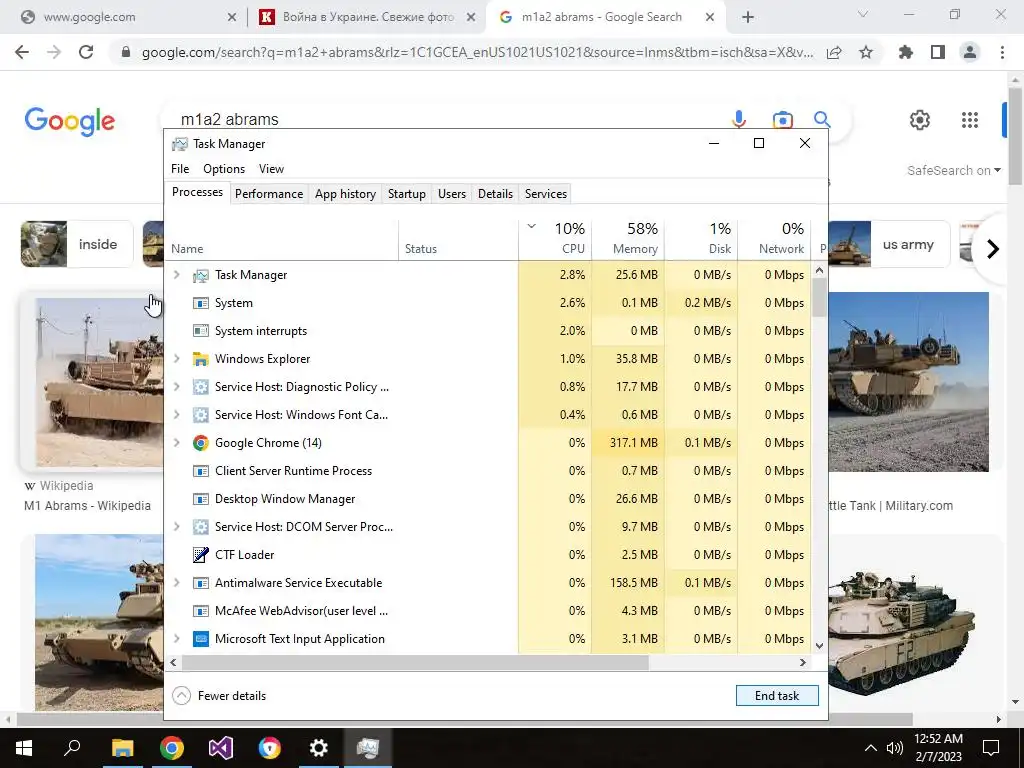Click the Task Manager process icon
Viewport: 1024px width, 768px height.
click(x=200, y=276)
